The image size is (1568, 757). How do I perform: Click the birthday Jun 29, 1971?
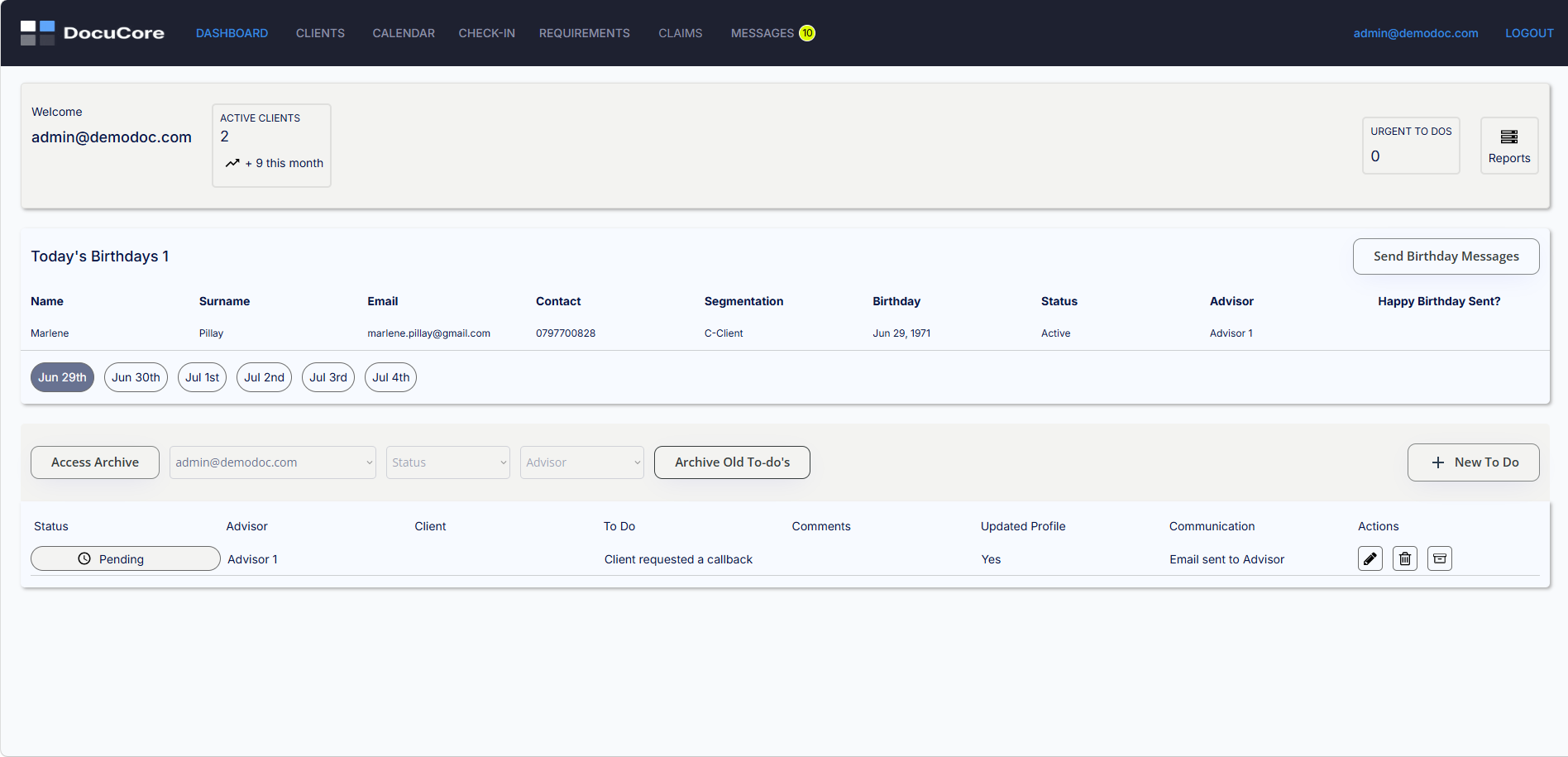pyautogui.click(x=901, y=333)
